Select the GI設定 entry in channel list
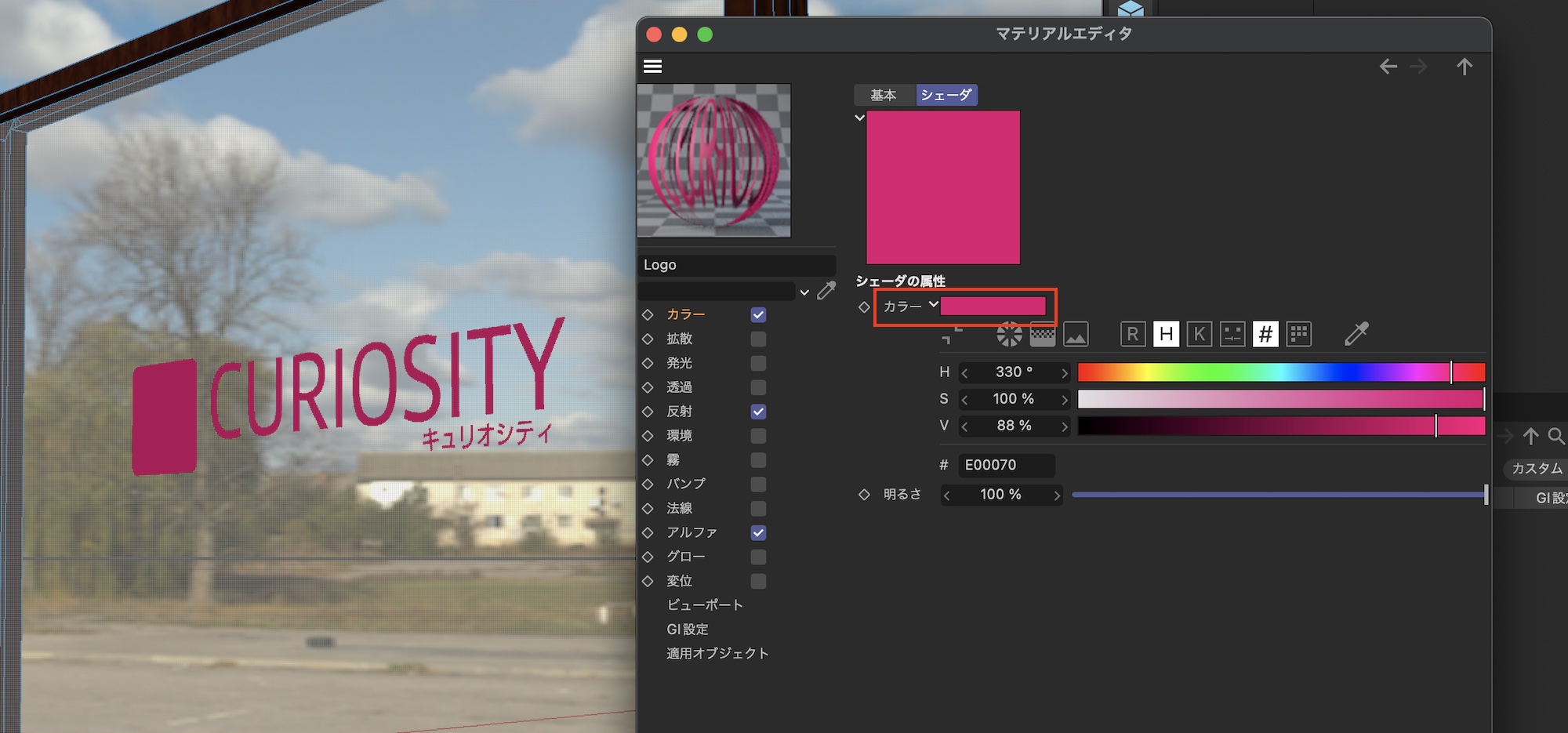Image resolution: width=1568 pixels, height=733 pixels. [687, 629]
